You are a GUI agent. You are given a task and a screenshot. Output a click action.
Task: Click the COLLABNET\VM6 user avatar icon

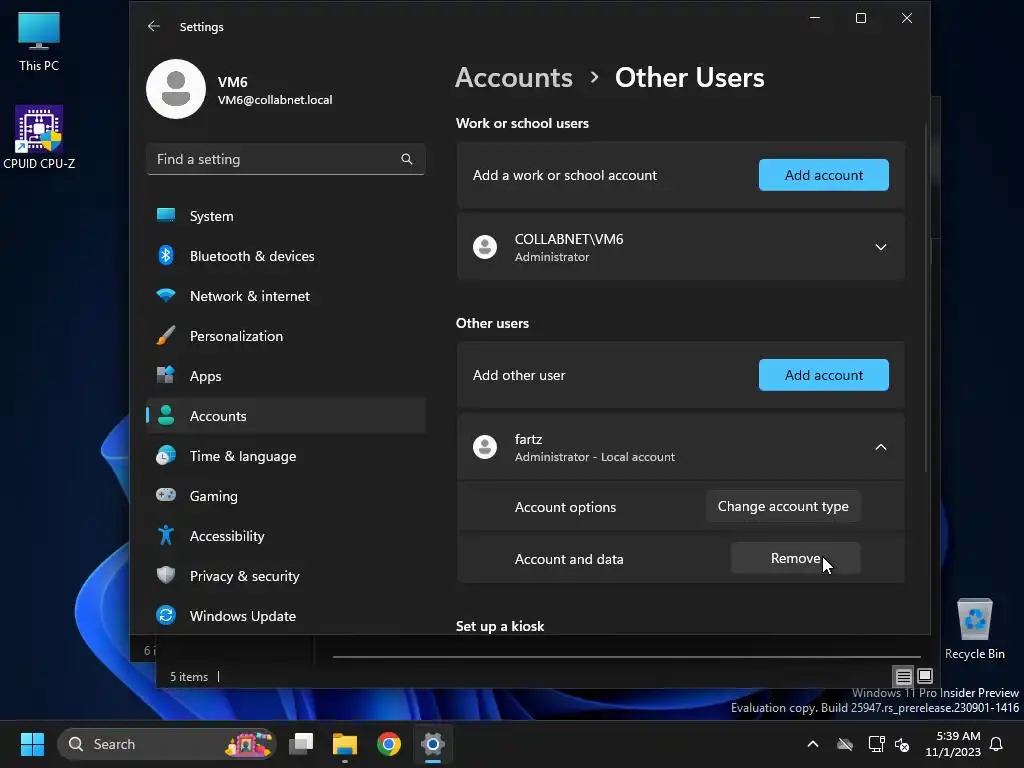485,247
